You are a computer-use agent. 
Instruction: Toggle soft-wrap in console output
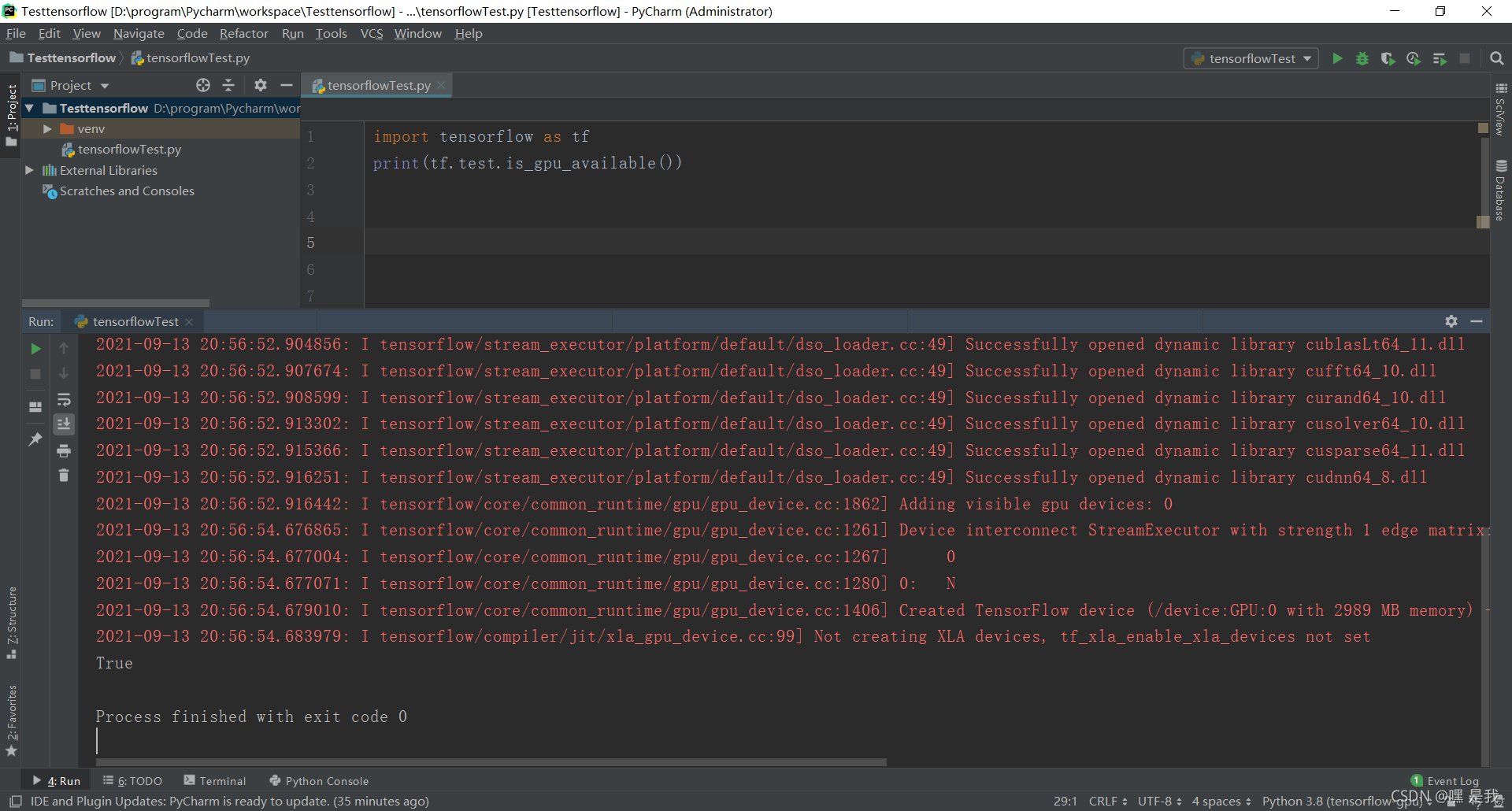tap(64, 399)
